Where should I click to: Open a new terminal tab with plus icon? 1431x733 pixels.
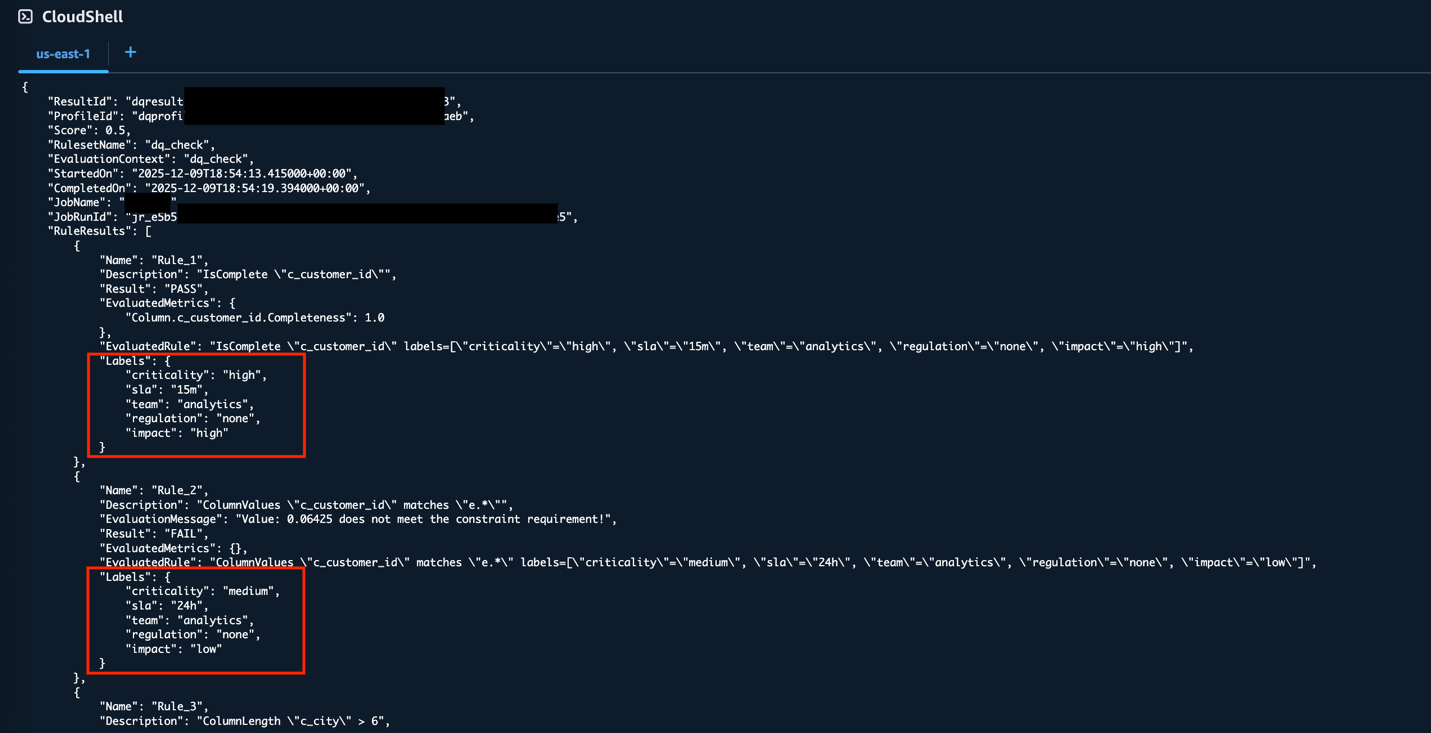pyautogui.click(x=130, y=53)
